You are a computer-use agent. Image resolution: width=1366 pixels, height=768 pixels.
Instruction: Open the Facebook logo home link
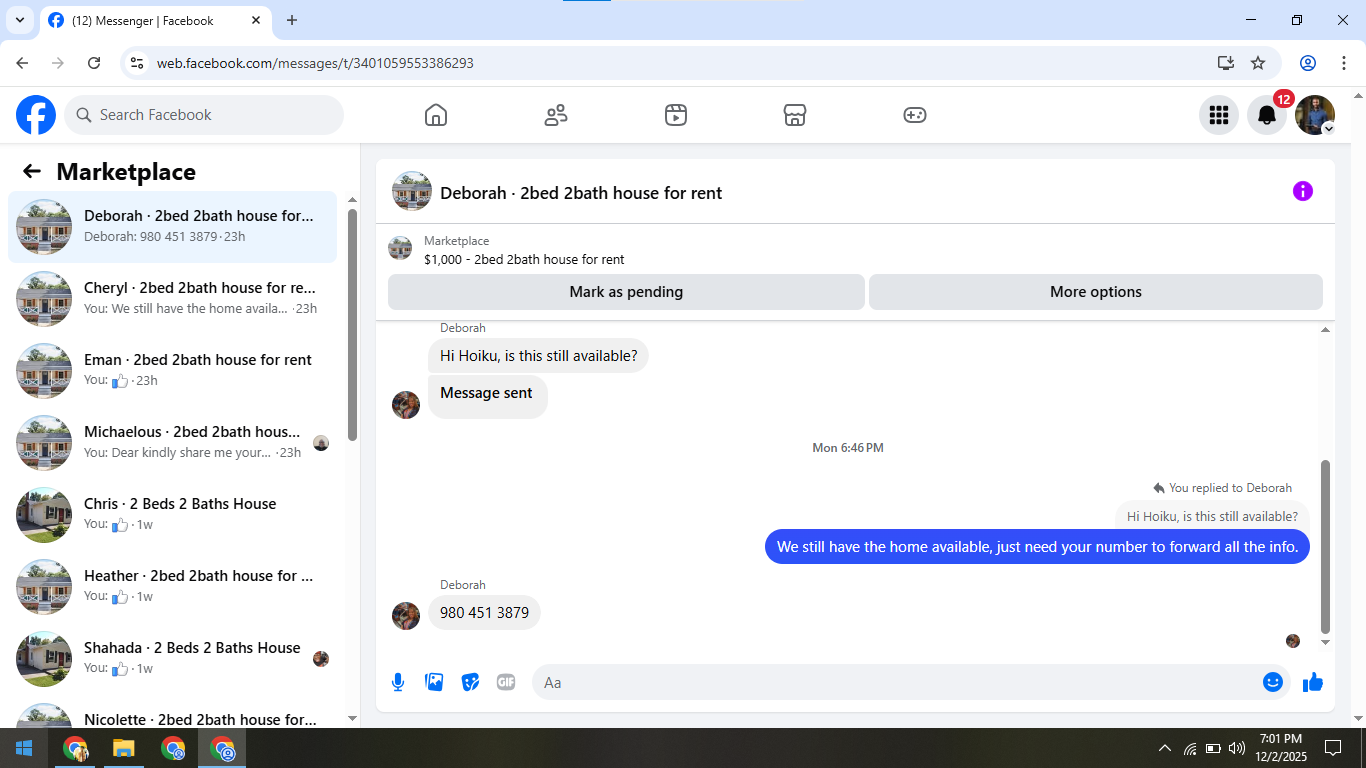pyautogui.click(x=36, y=115)
